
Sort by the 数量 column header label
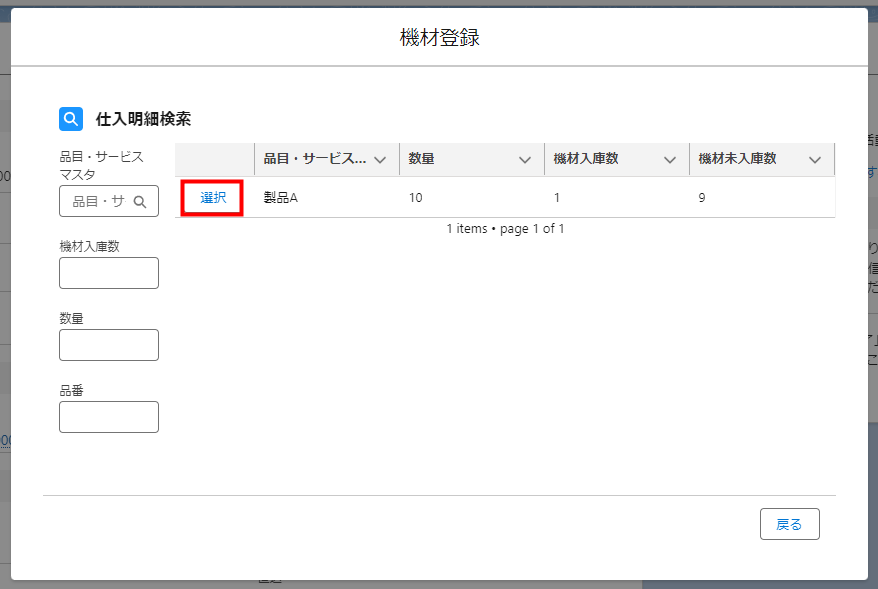coord(422,159)
